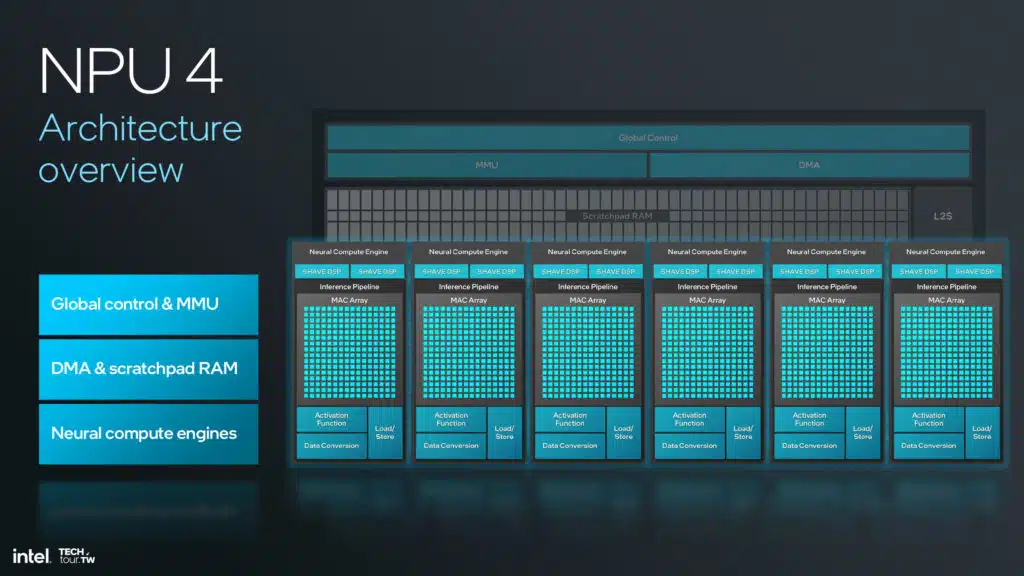Viewport: 1024px width, 576px height.
Task: Click the DMA block in diagram
Action: click(x=809, y=165)
